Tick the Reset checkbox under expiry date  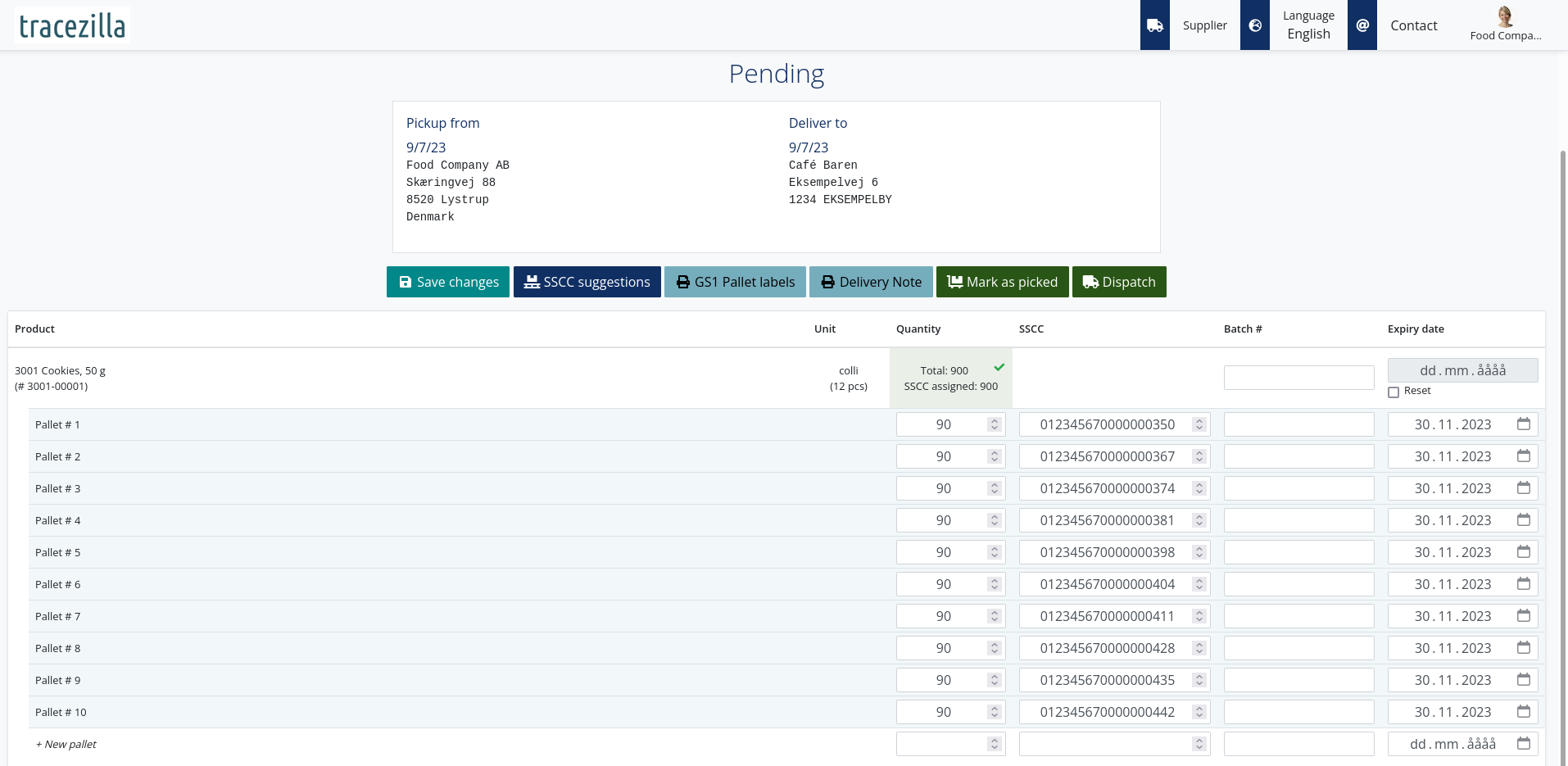tap(1394, 392)
